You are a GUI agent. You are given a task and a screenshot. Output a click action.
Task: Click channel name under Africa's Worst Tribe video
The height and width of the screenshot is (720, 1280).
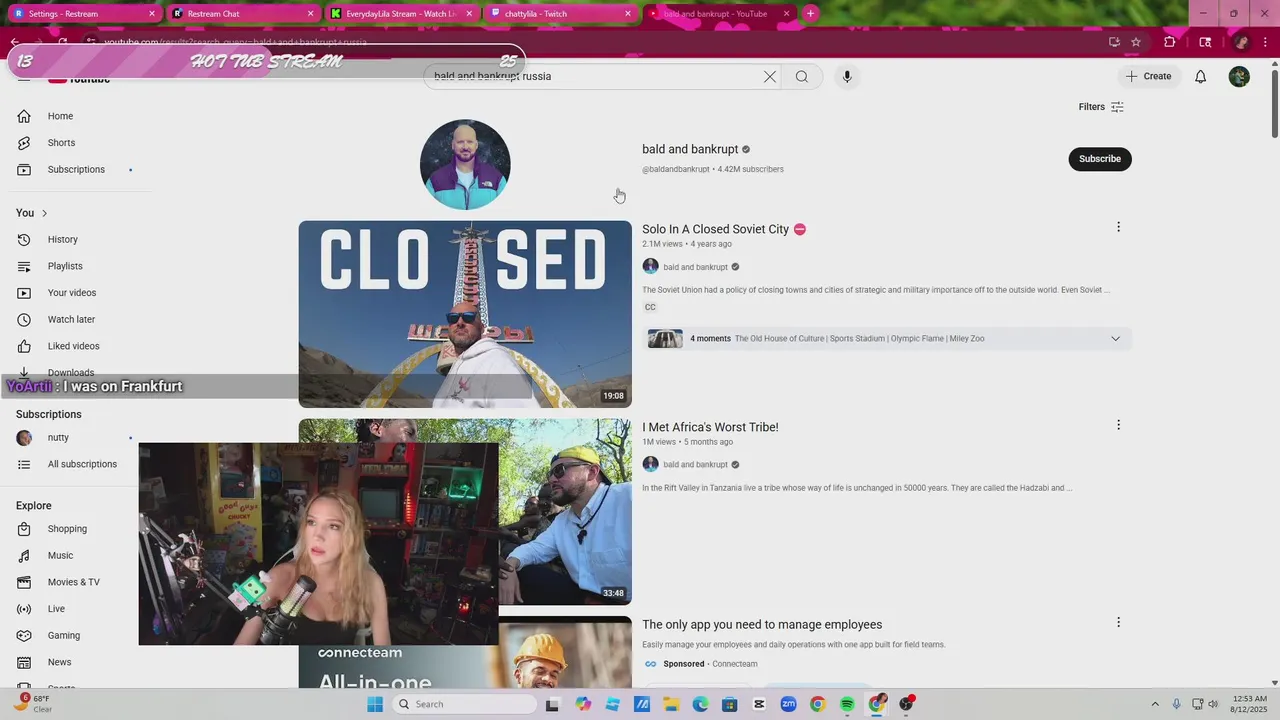(x=695, y=465)
